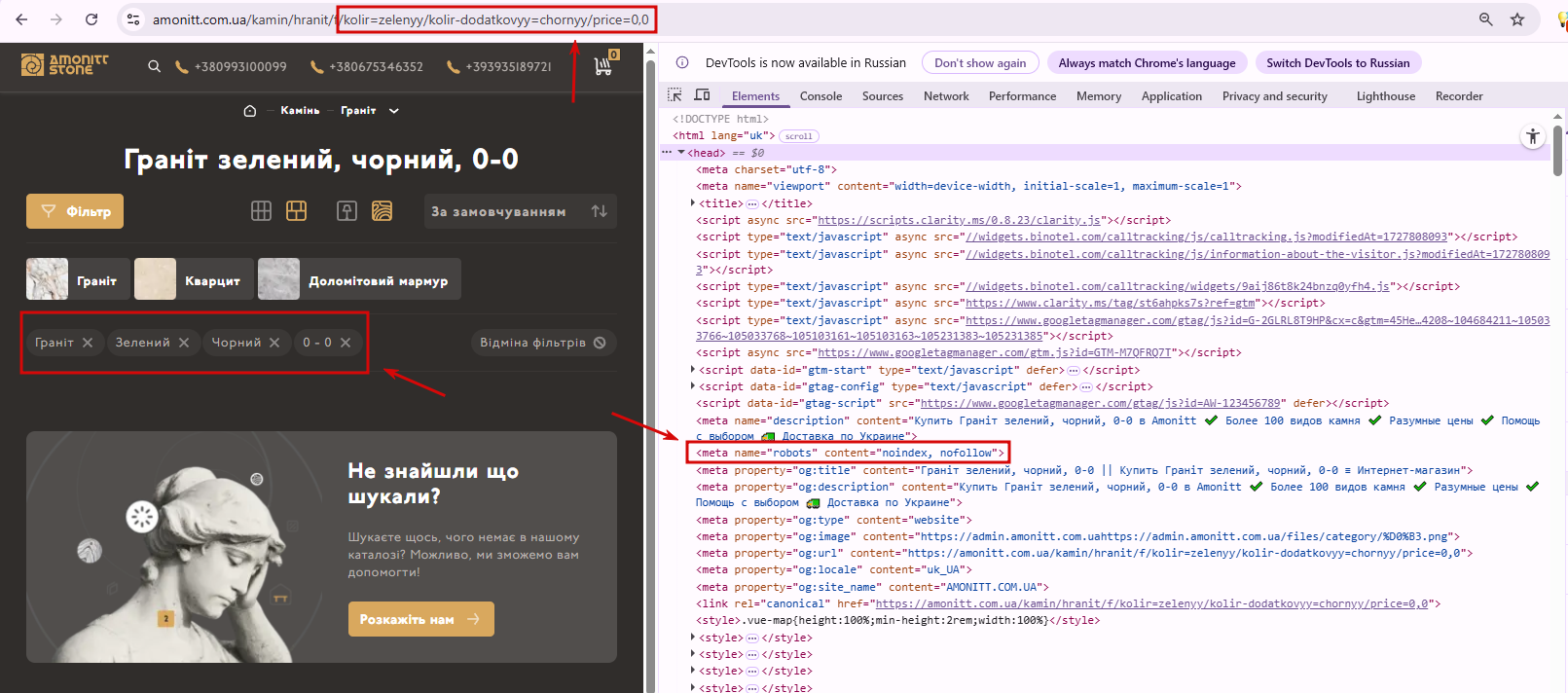Select the meta robots noindex, nofollow line

coord(848,453)
